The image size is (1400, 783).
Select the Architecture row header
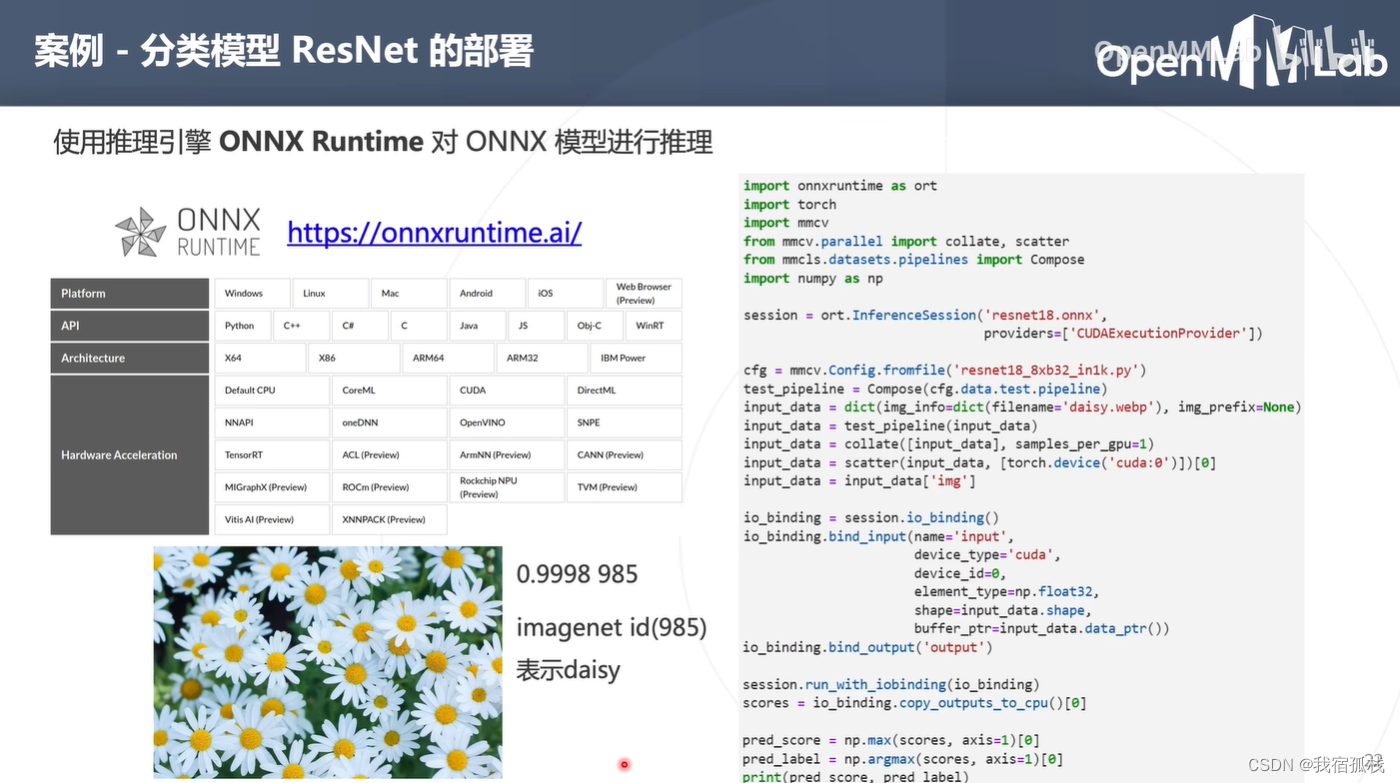129,358
